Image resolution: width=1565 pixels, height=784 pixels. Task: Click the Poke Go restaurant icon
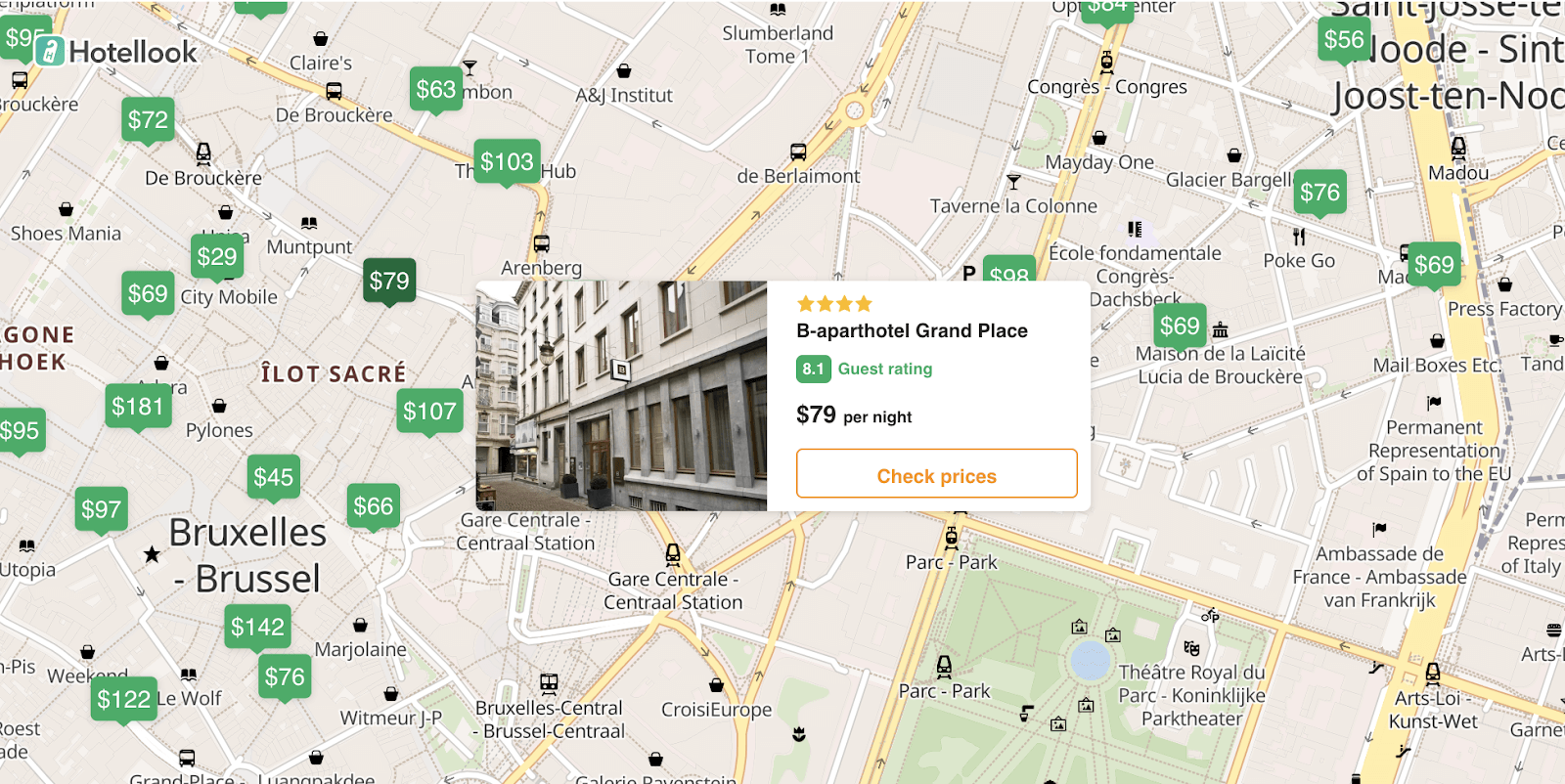[x=1299, y=237]
